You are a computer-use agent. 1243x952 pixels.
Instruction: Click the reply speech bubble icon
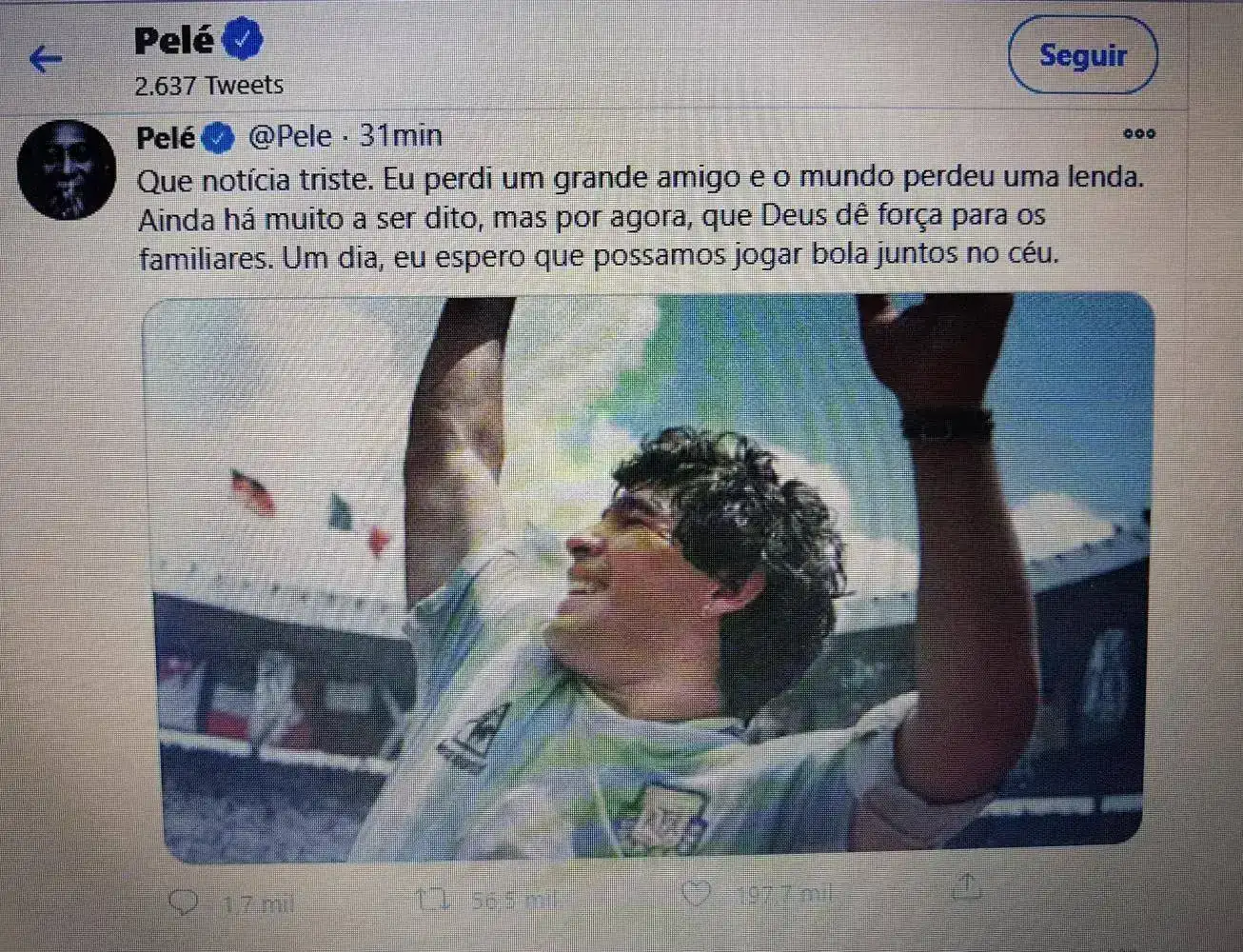[x=183, y=901]
